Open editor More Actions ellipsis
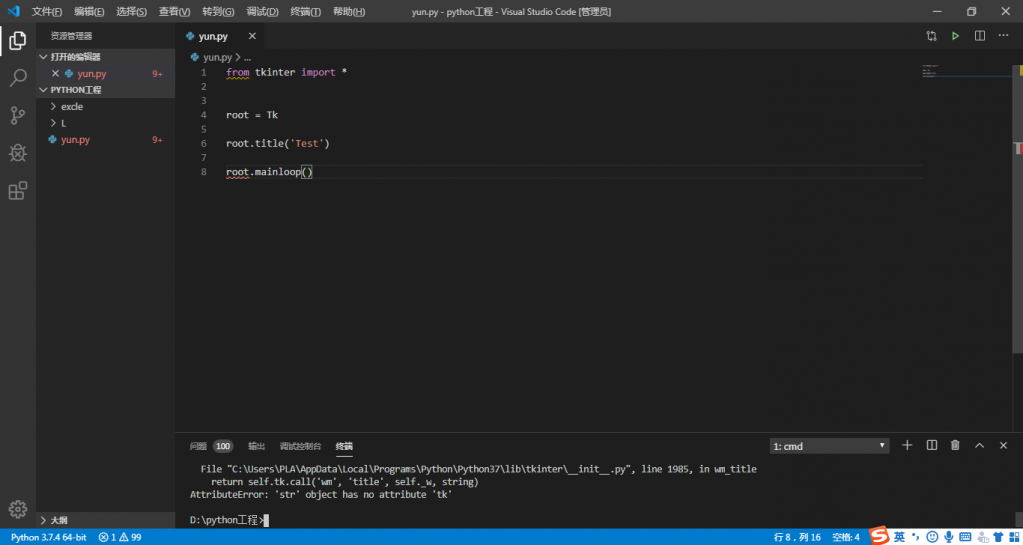 (1003, 36)
